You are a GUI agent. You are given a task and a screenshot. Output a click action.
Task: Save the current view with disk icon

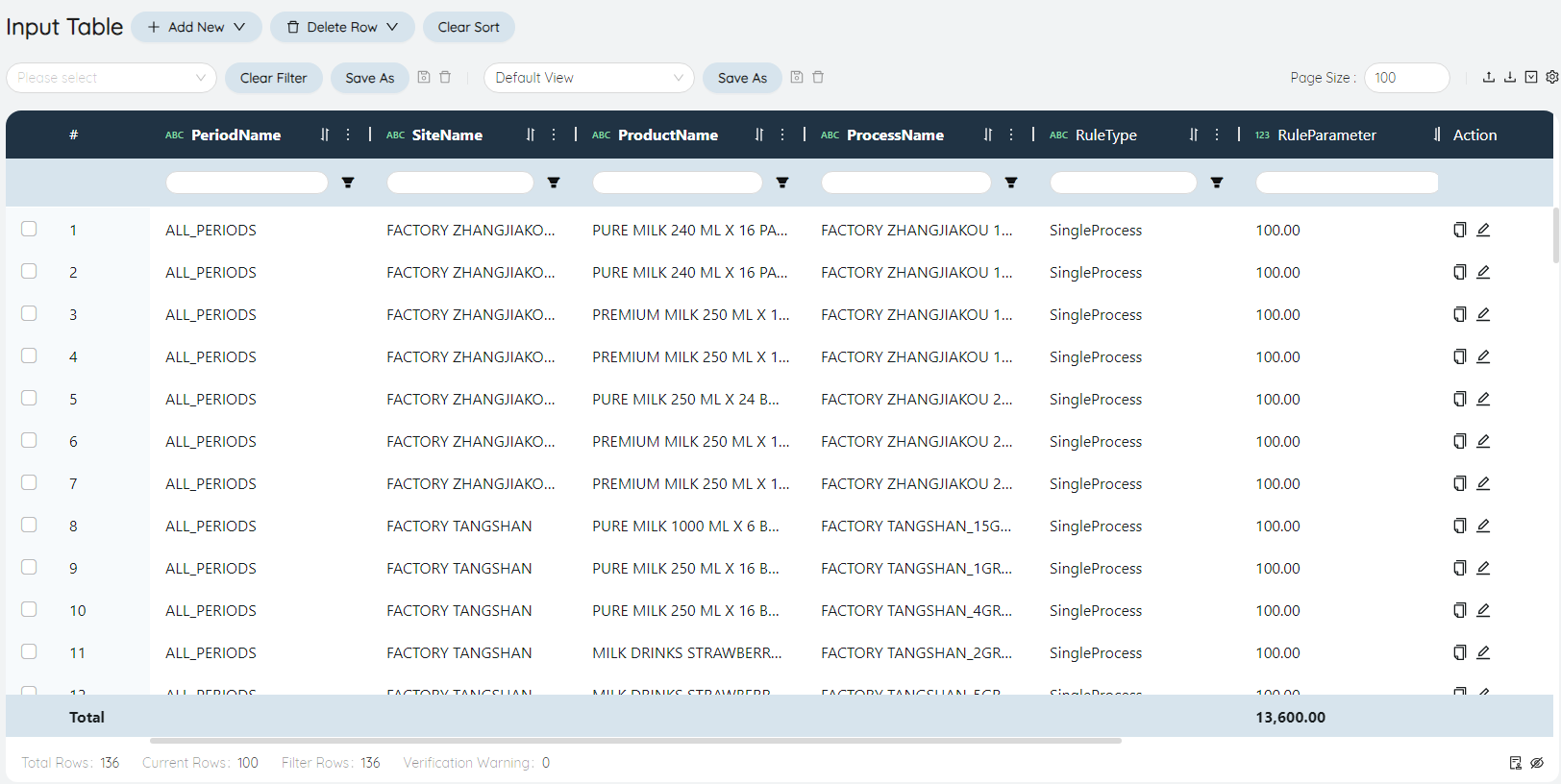pyautogui.click(x=797, y=77)
